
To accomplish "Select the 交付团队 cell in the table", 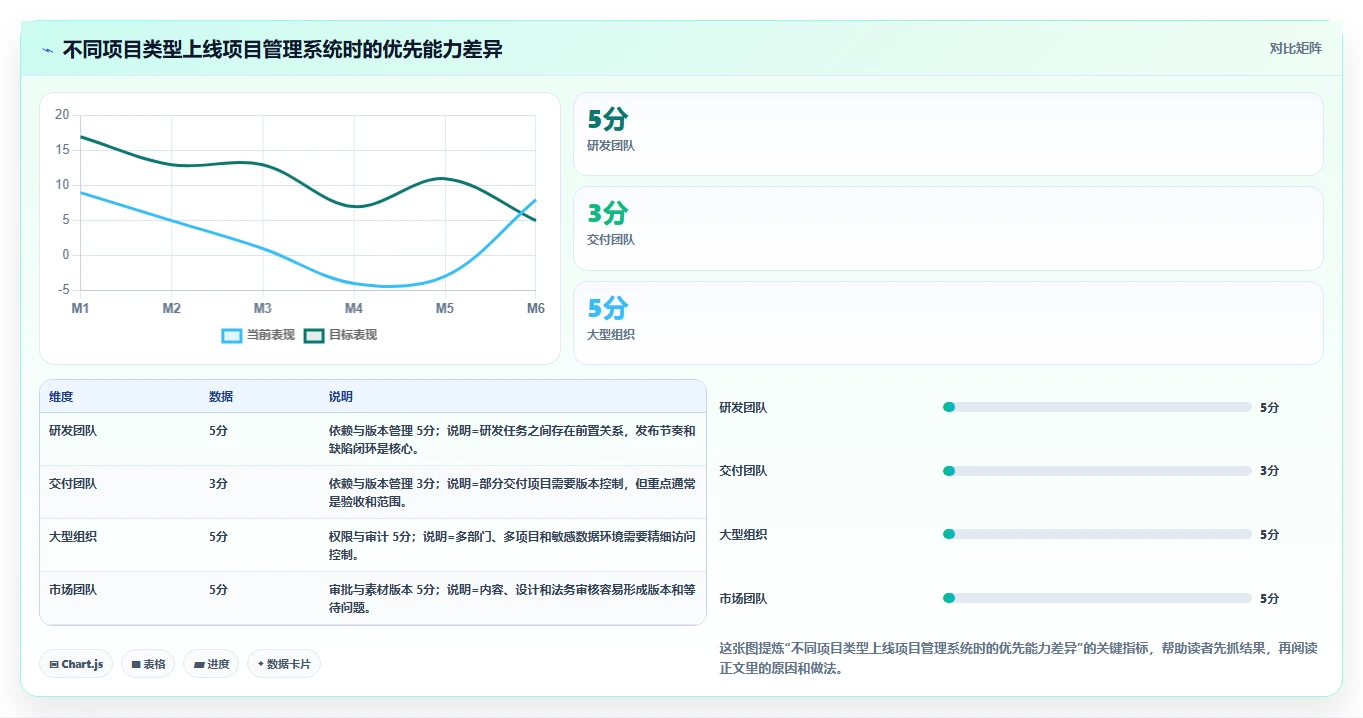I will (x=73, y=484).
